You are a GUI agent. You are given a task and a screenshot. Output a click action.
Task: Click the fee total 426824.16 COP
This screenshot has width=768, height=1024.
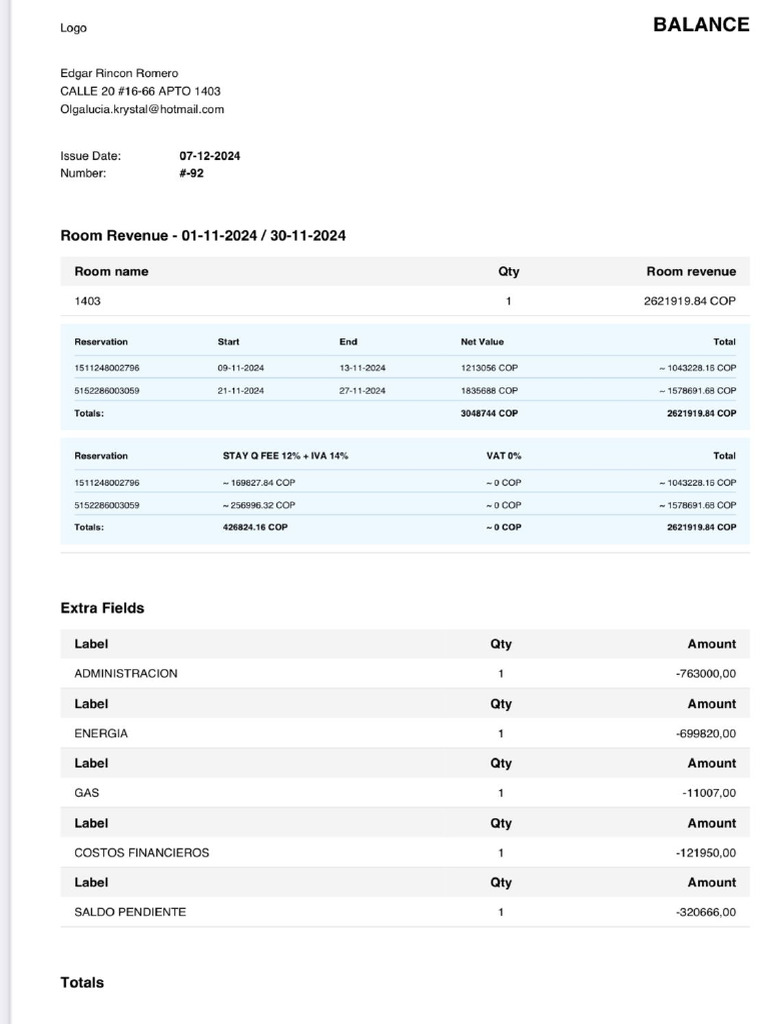255,527
